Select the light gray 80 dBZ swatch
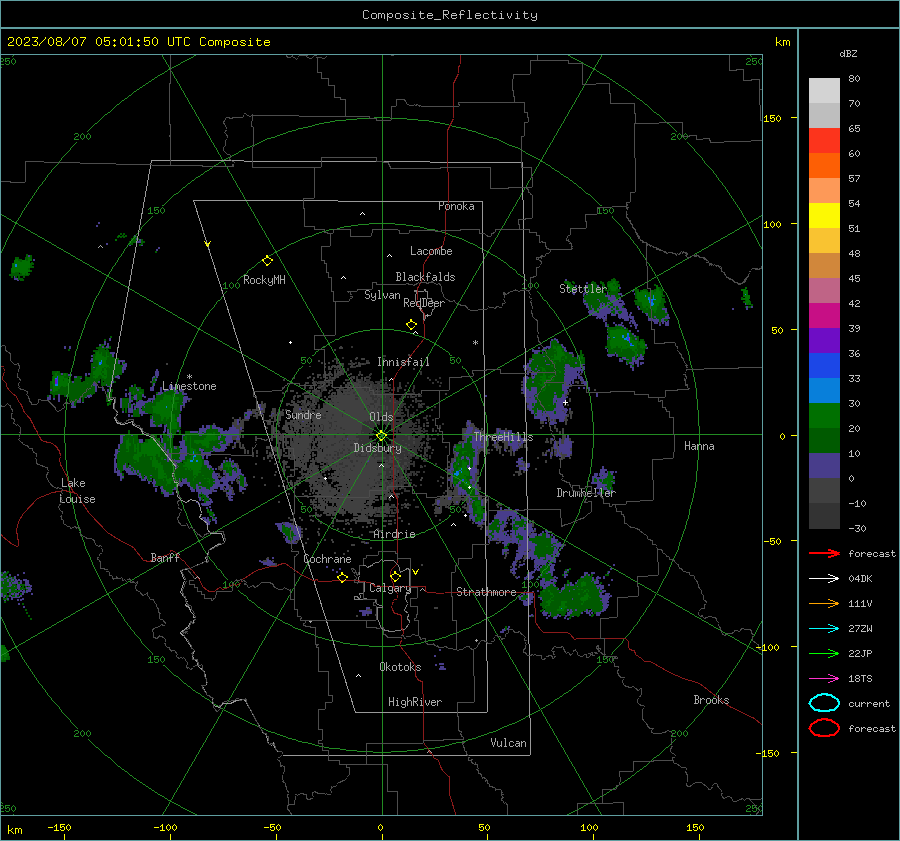 [x=824, y=91]
